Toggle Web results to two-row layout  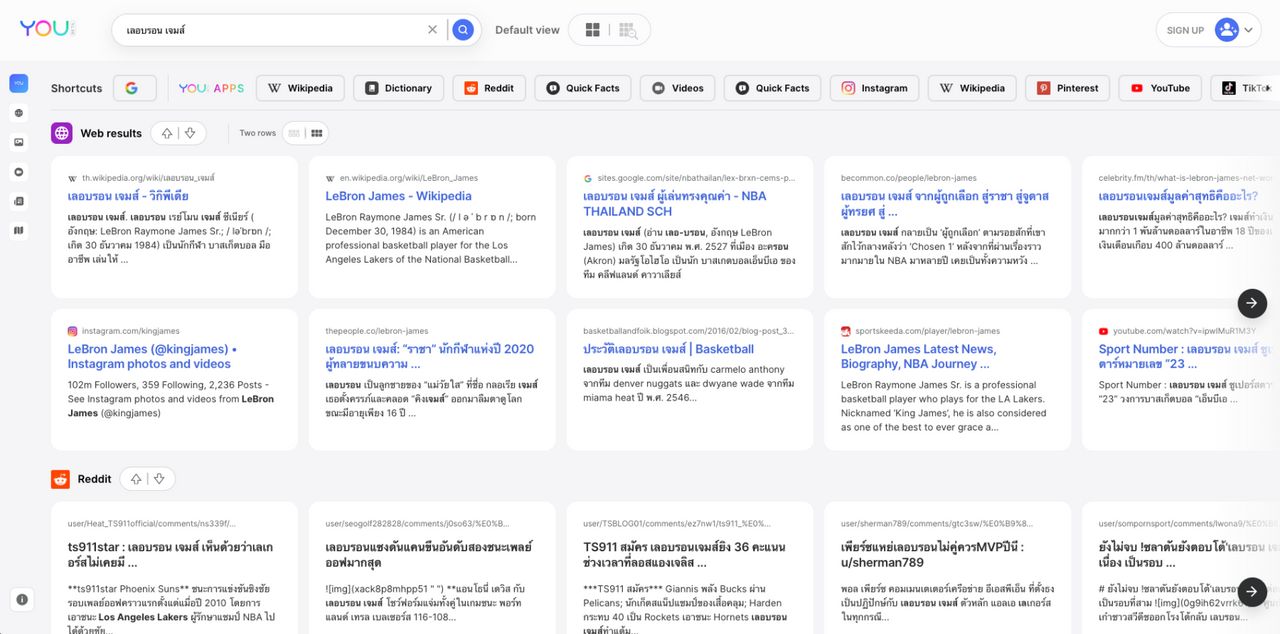pos(316,133)
